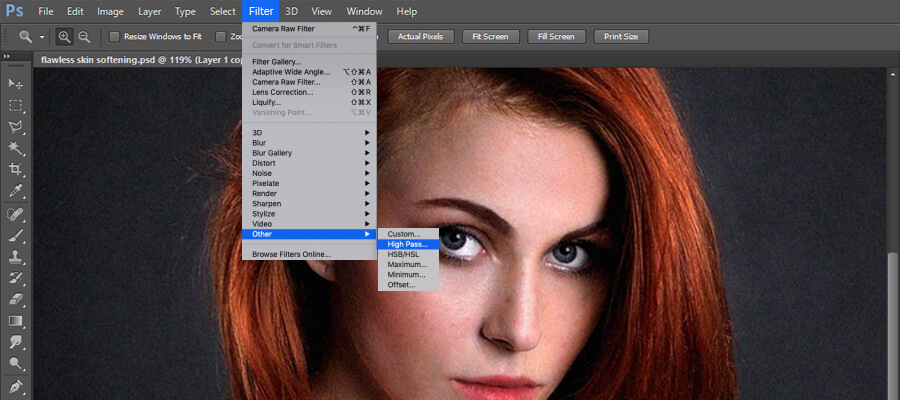
Task: Choose Maximum filter
Action: [408, 265]
